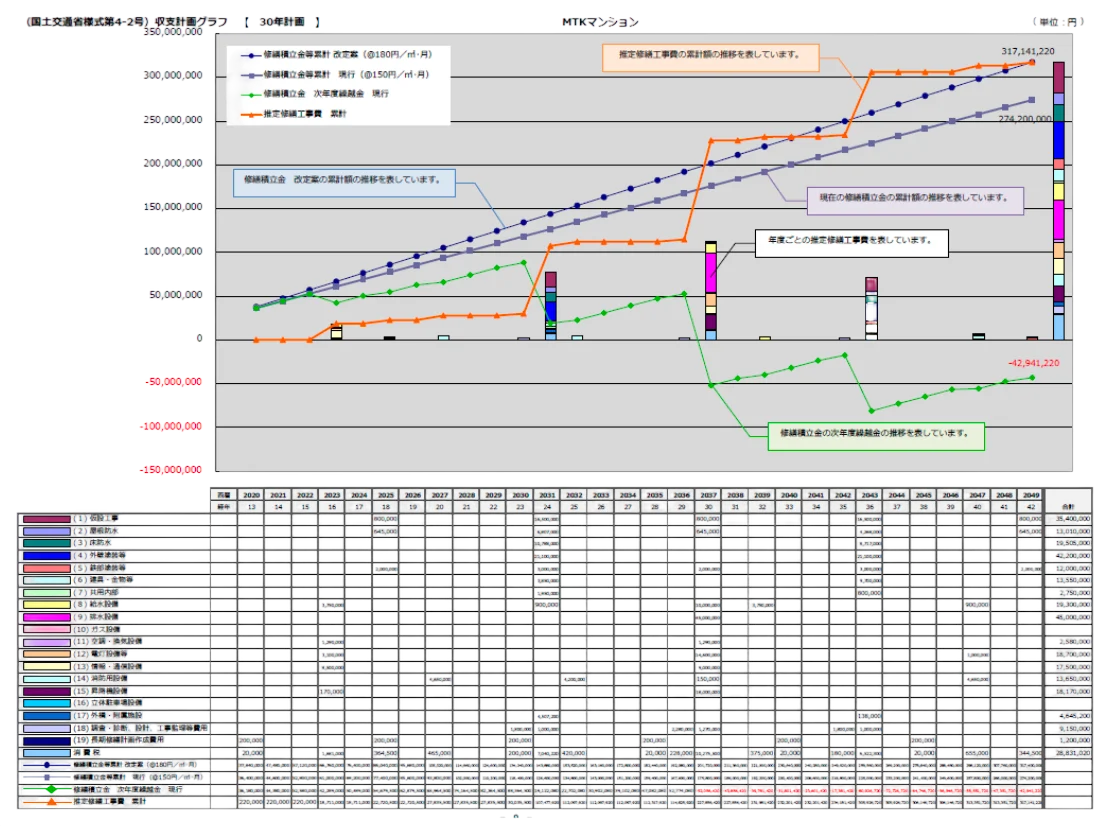Select the 2049 year column header

tap(1031, 495)
